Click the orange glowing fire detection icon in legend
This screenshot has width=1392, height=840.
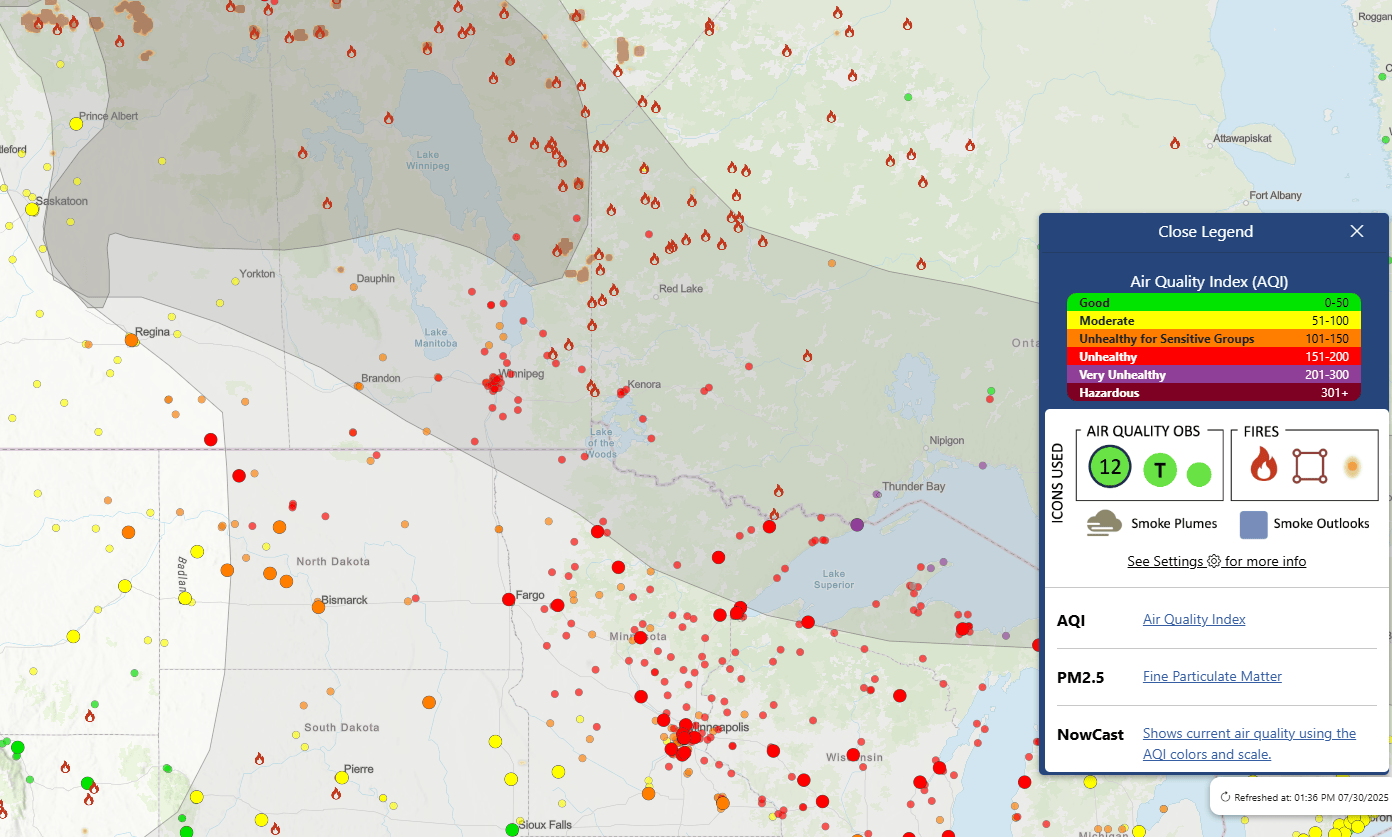pyautogui.click(x=1352, y=466)
